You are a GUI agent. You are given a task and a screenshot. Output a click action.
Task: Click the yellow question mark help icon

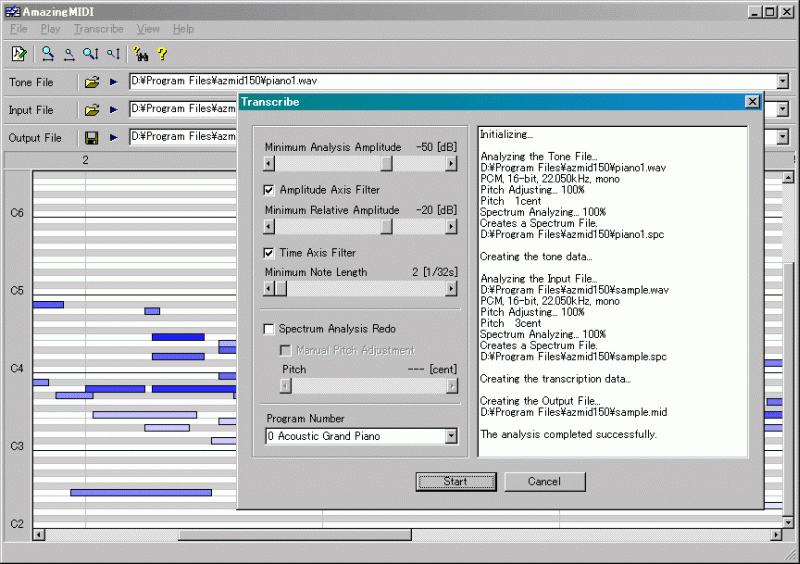coord(162,54)
